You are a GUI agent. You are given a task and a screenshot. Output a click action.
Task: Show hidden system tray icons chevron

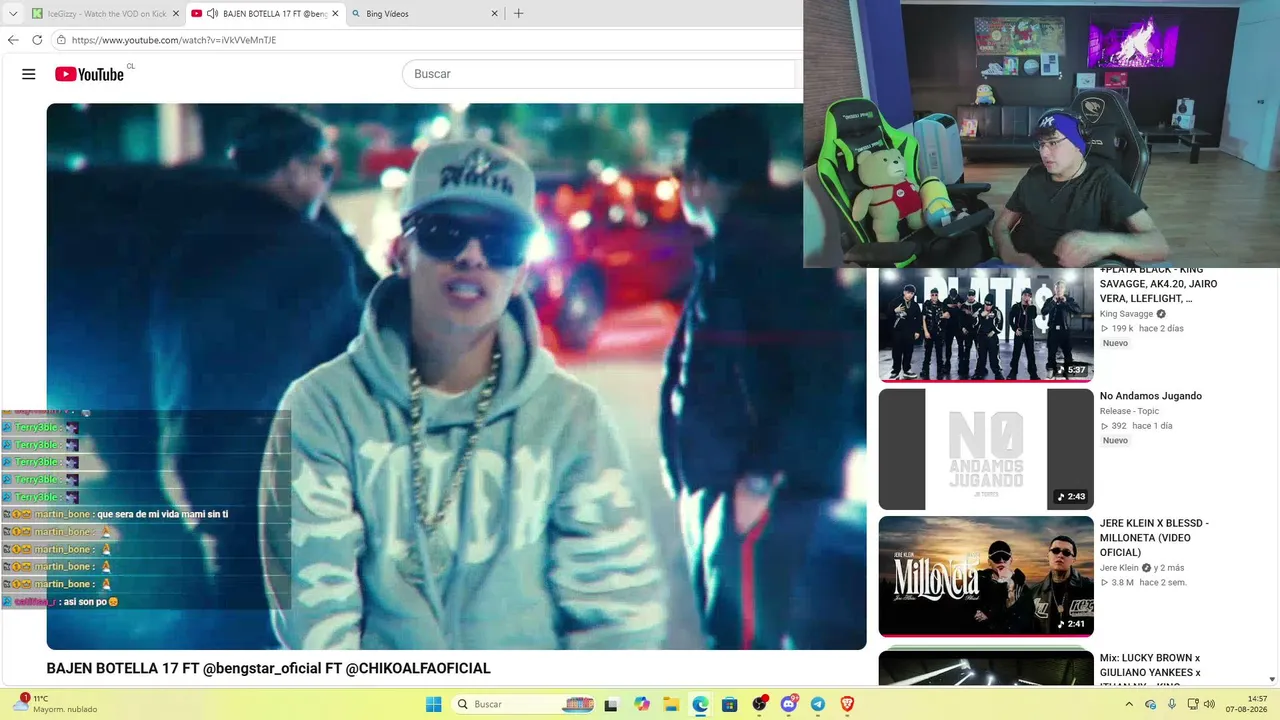tap(1129, 704)
